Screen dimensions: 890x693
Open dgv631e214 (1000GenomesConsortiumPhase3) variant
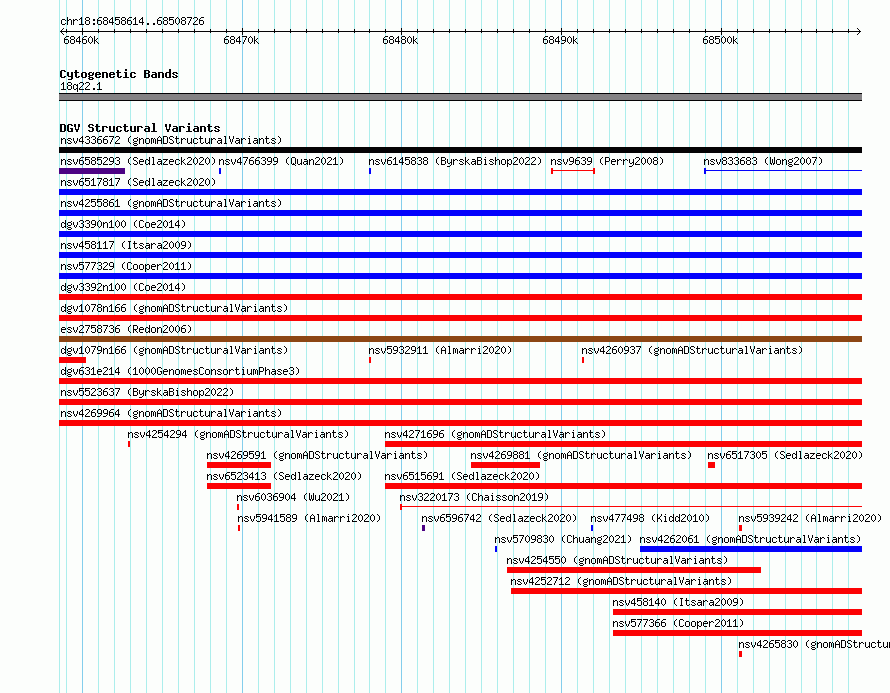(x=180, y=371)
